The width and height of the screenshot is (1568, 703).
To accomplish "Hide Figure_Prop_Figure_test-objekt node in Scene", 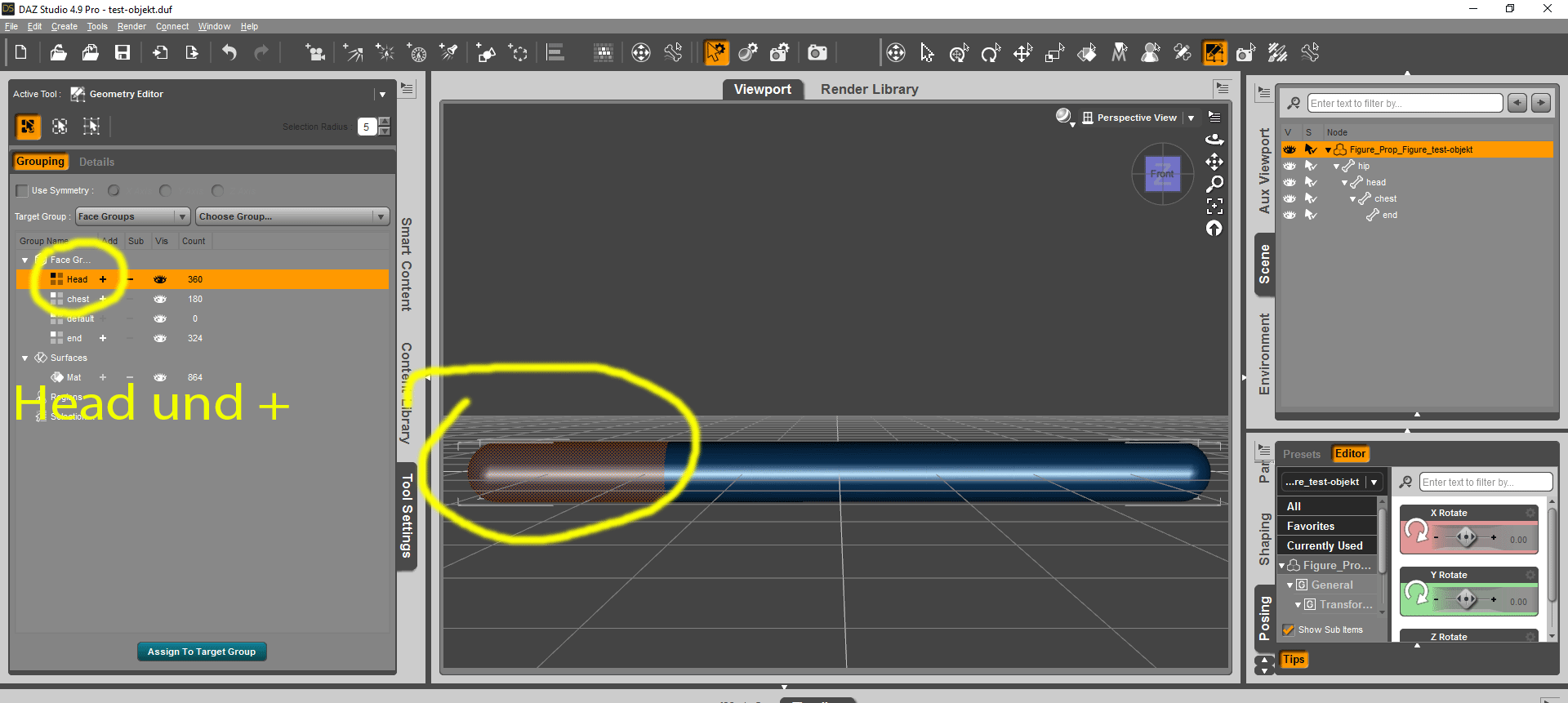I will [1290, 150].
